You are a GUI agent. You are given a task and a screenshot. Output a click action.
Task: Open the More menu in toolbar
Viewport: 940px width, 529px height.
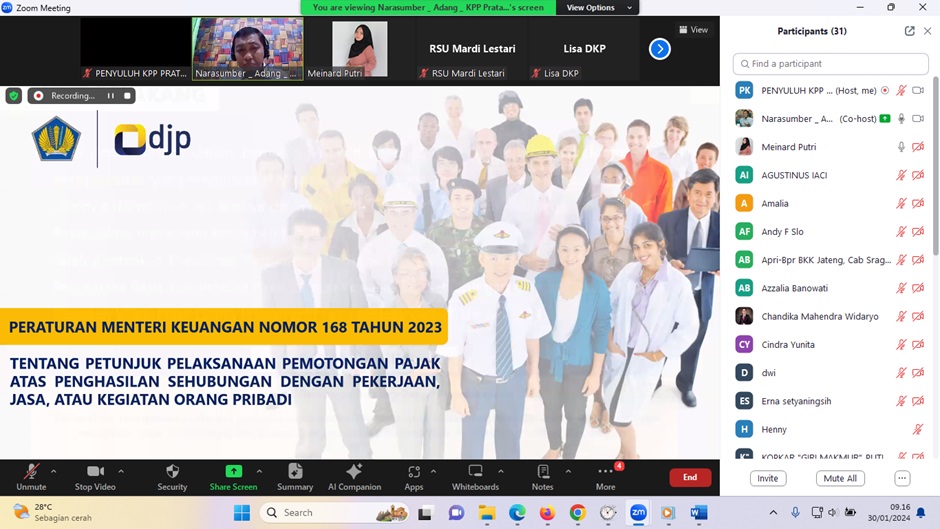tap(605, 472)
